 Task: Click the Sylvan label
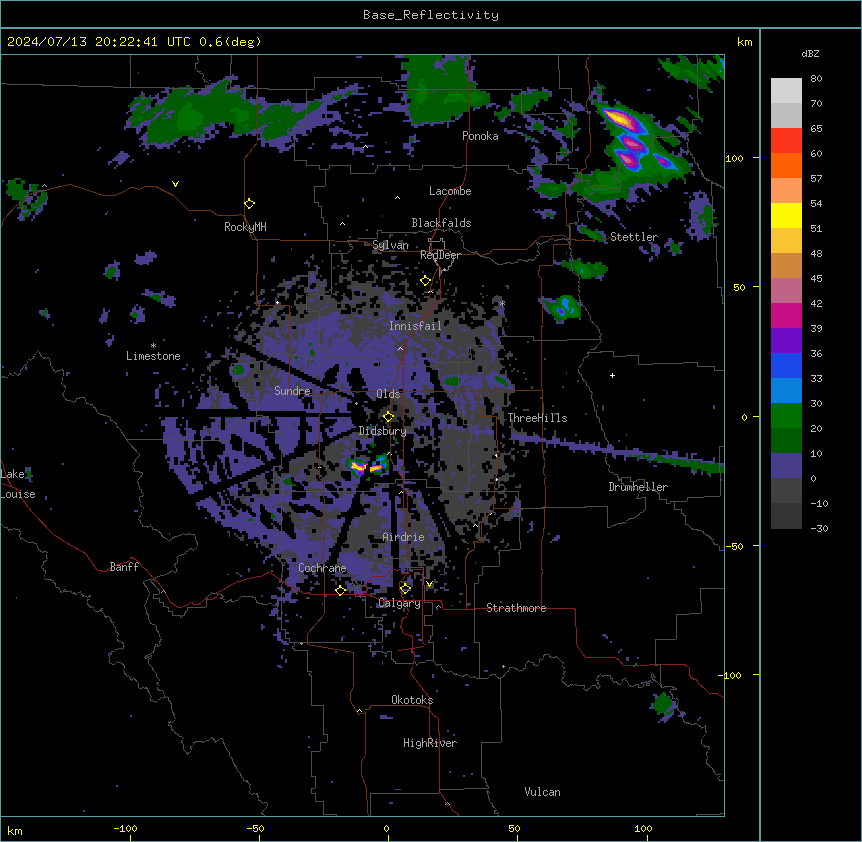390,245
